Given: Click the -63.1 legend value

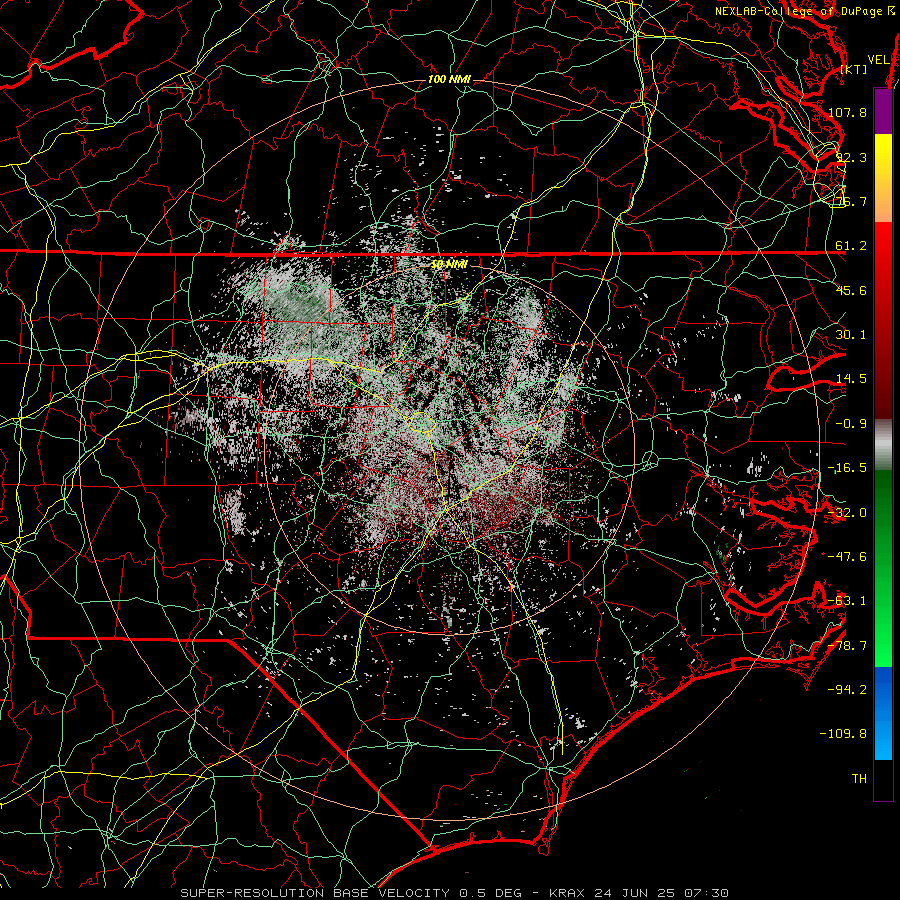Looking at the screenshot, I should point(847,601).
